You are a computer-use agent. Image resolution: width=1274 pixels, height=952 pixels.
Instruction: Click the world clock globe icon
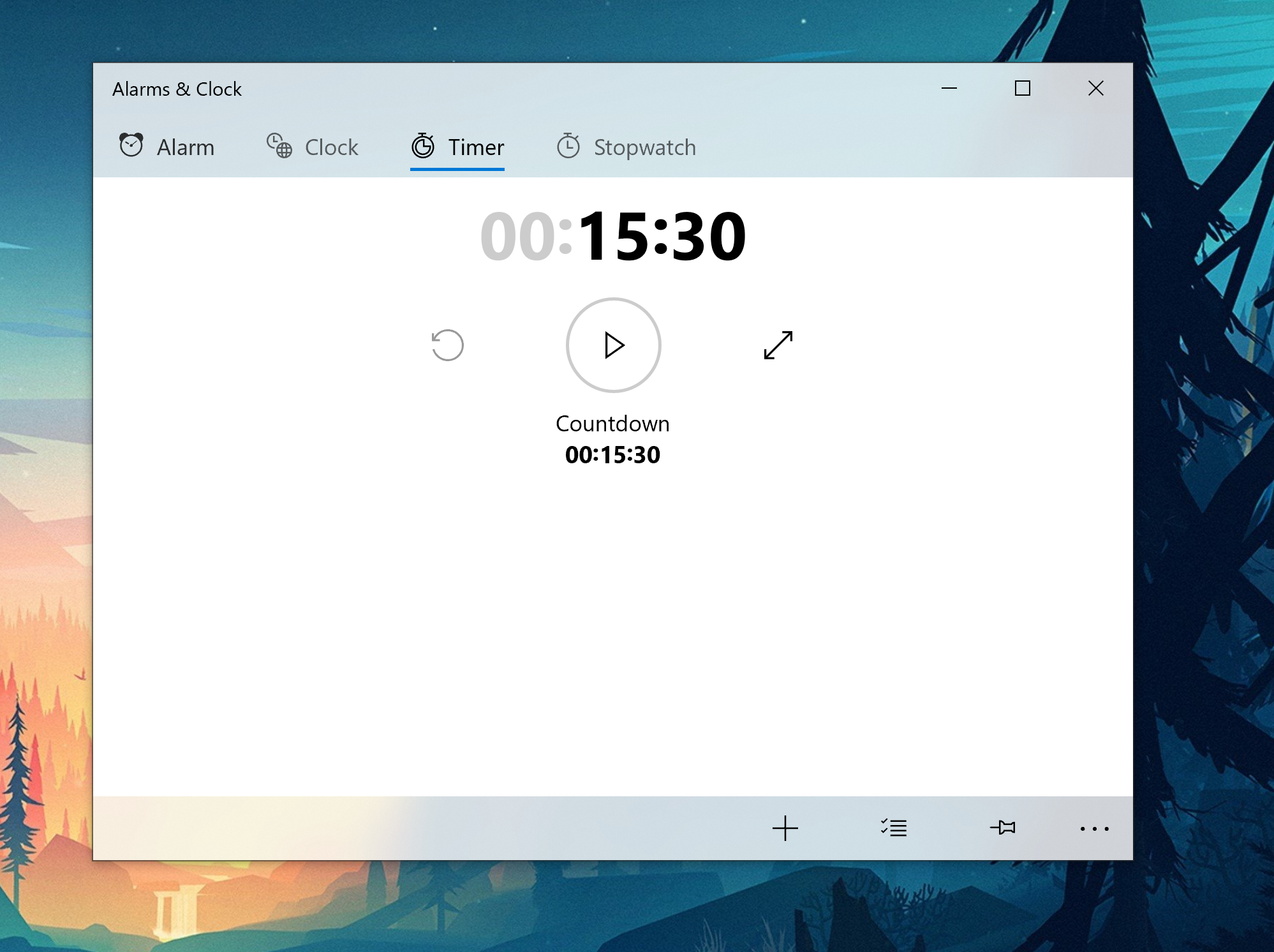click(x=279, y=145)
